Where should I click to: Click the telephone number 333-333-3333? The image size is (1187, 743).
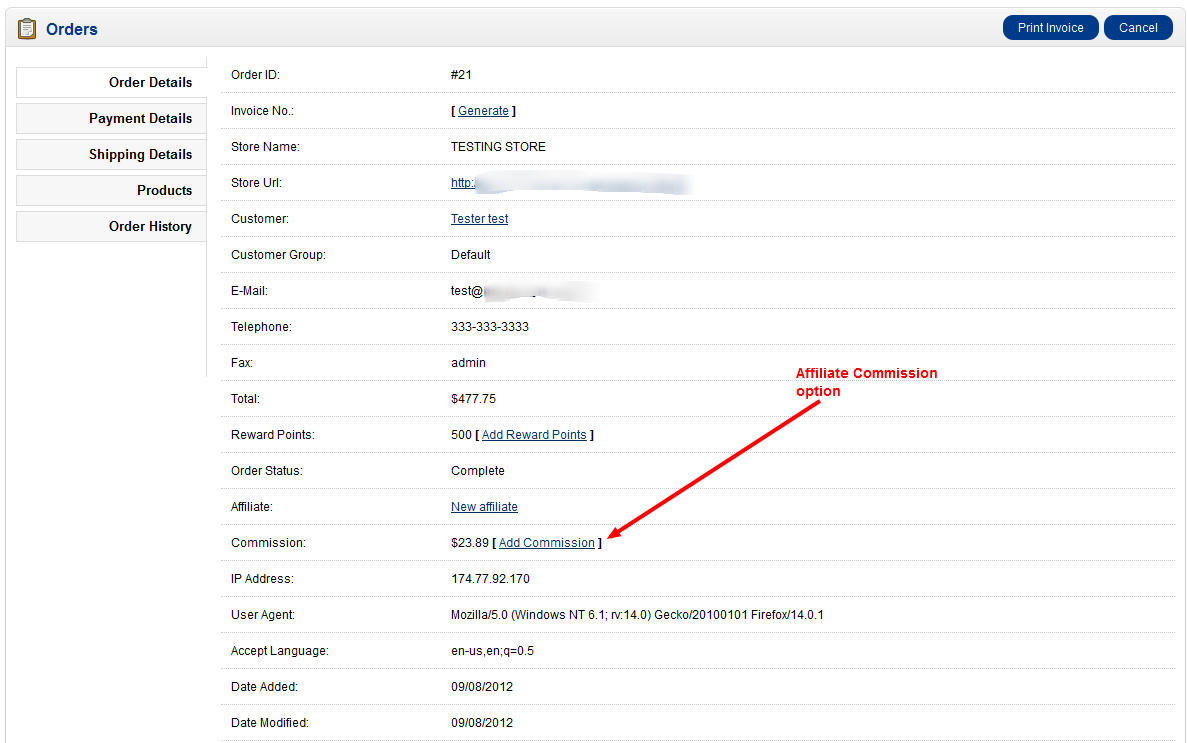pyautogui.click(x=490, y=327)
